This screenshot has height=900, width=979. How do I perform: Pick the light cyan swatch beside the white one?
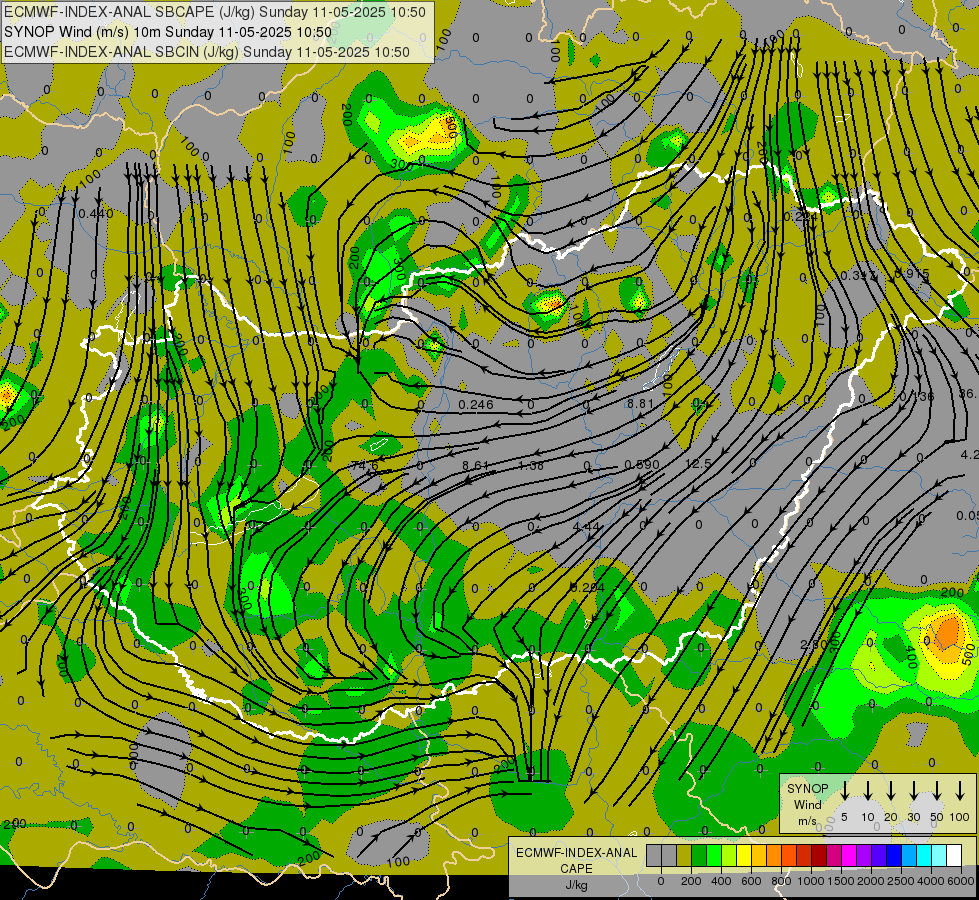click(939, 856)
